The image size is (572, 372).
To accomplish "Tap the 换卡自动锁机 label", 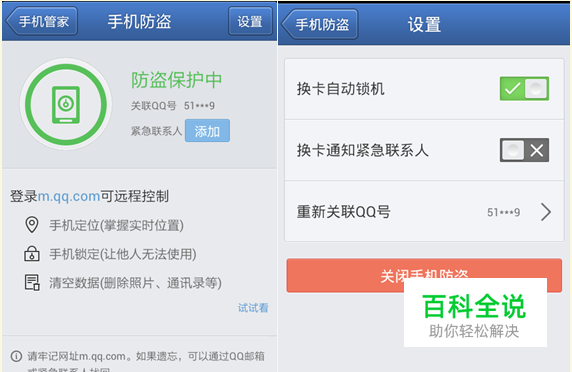I will pos(341,89).
